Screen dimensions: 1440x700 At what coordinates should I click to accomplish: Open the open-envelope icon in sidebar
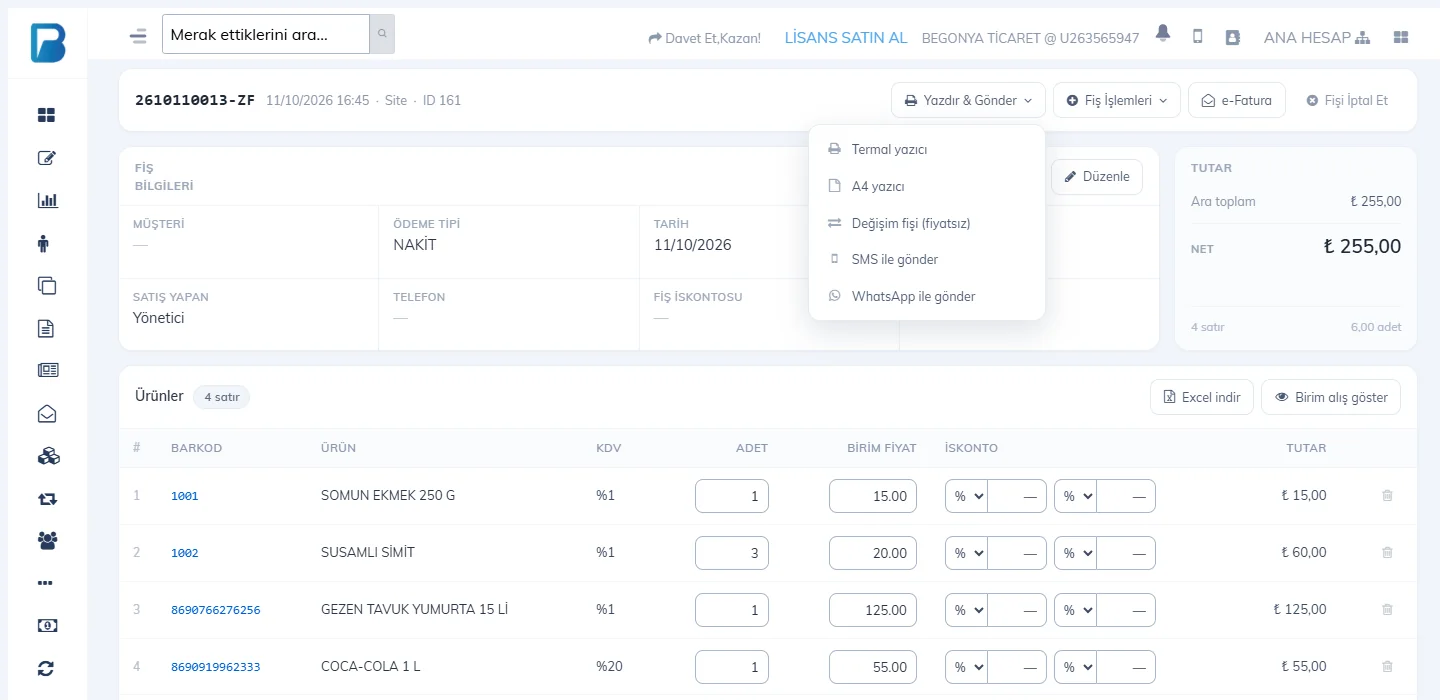coord(47,413)
